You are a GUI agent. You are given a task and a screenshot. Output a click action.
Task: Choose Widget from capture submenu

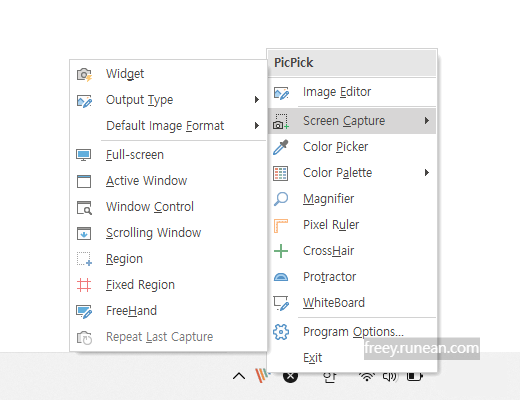[168, 74]
